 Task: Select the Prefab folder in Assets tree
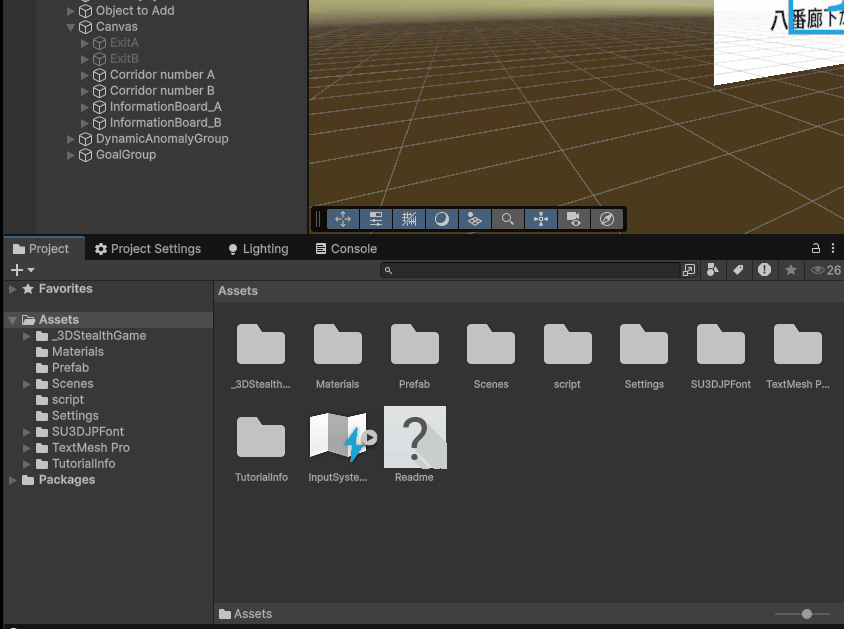[x=70, y=368]
